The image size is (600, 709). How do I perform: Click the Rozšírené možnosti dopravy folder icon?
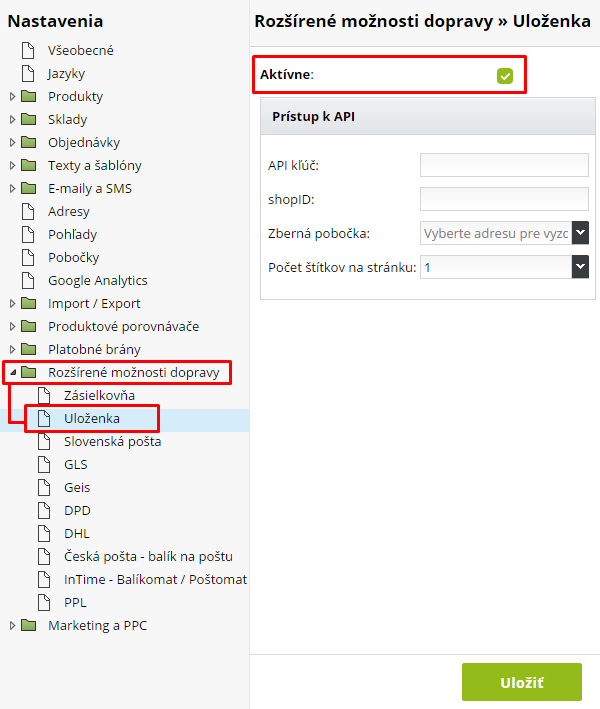click(29, 372)
